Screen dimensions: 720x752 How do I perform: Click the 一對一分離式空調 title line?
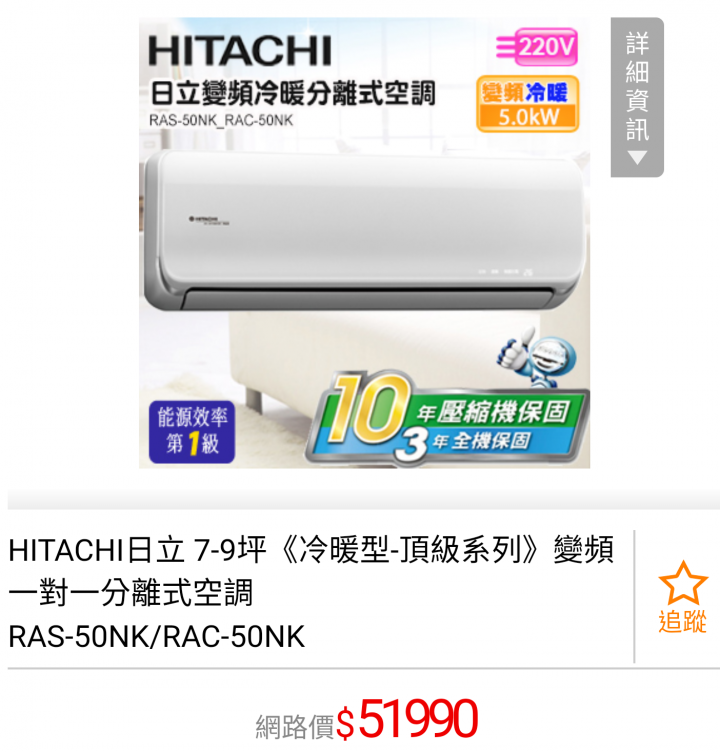[130, 593]
